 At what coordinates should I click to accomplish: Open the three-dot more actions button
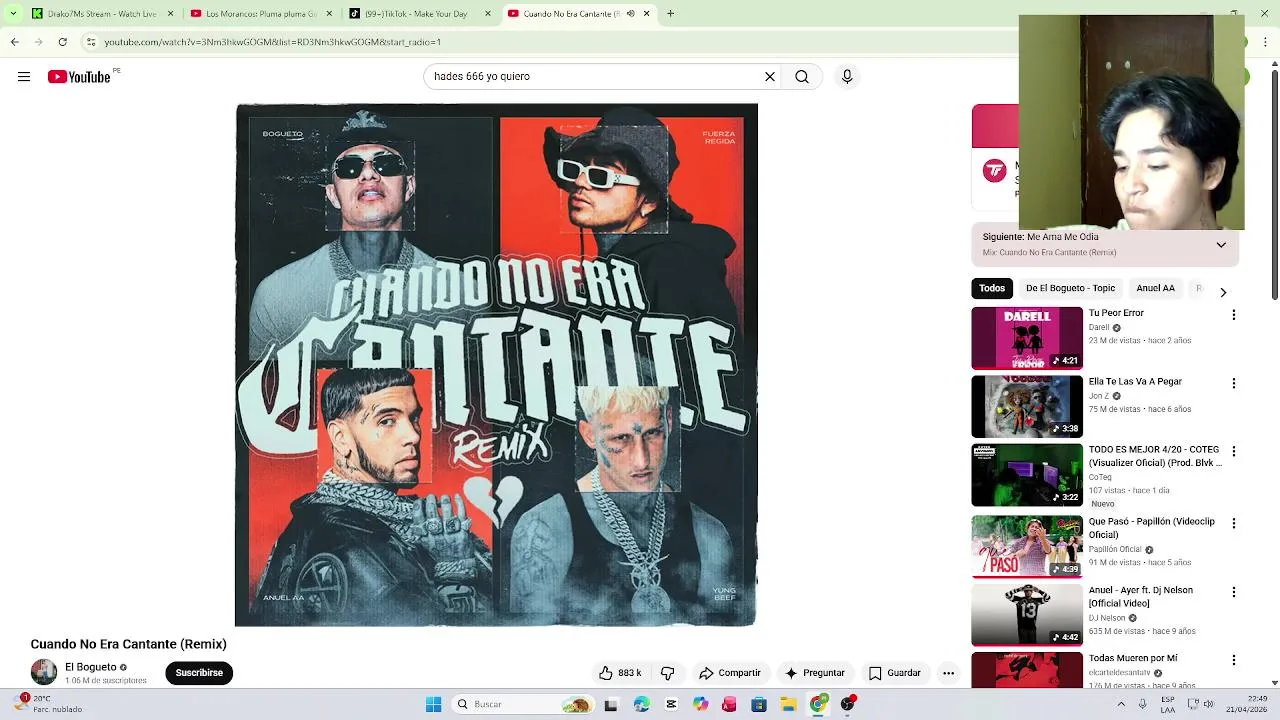pos(948,673)
